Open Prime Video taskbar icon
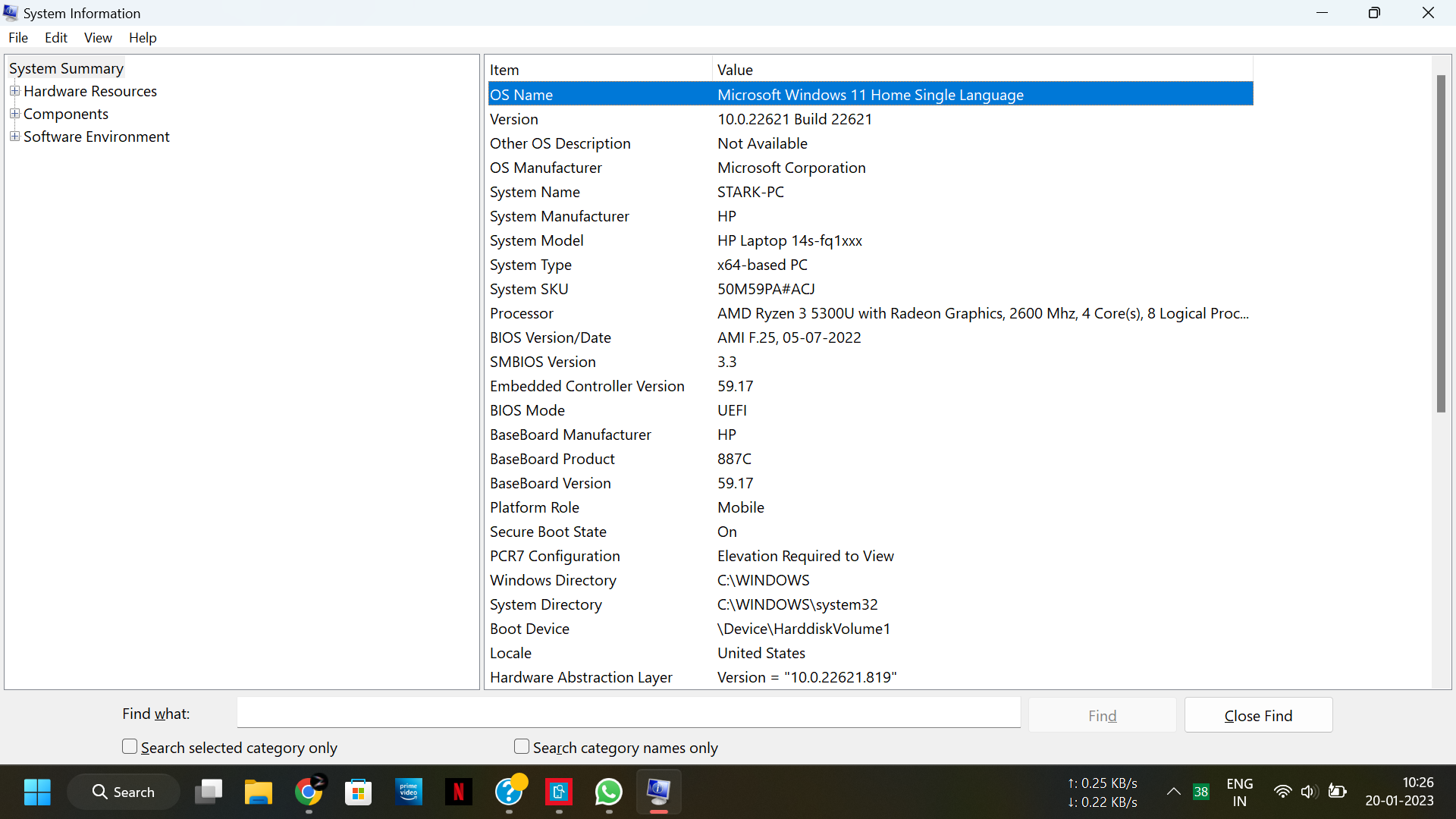This screenshot has width=1456, height=819. click(408, 792)
